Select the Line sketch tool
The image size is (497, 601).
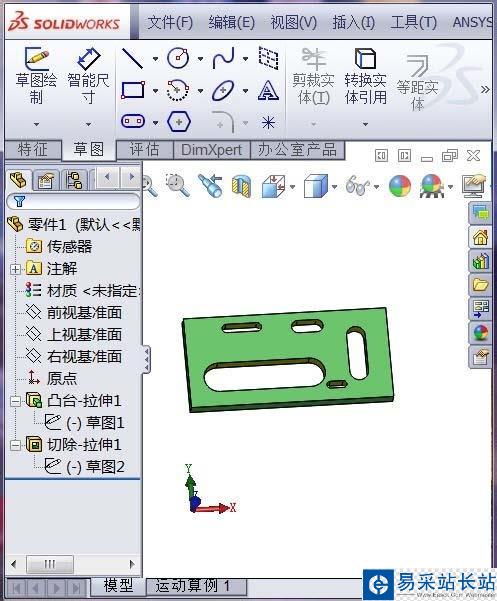(132, 58)
